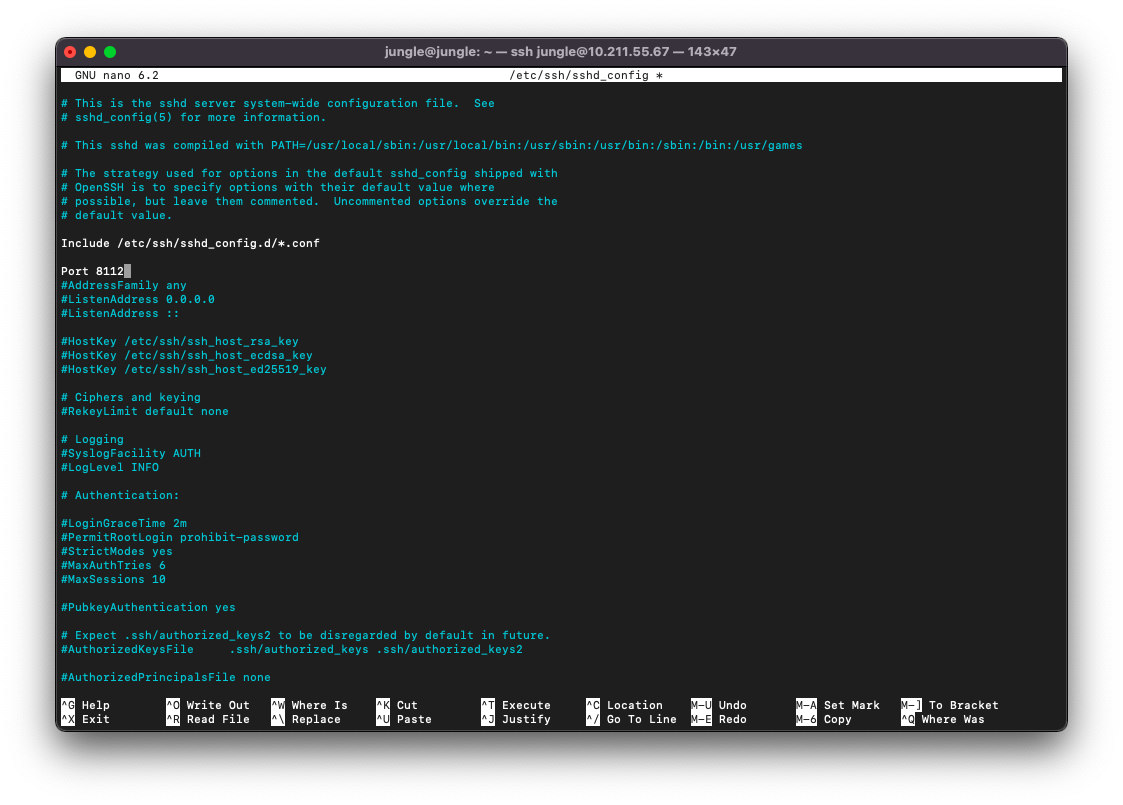Minimize the terminal with the yellow button

[x=90, y=52]
